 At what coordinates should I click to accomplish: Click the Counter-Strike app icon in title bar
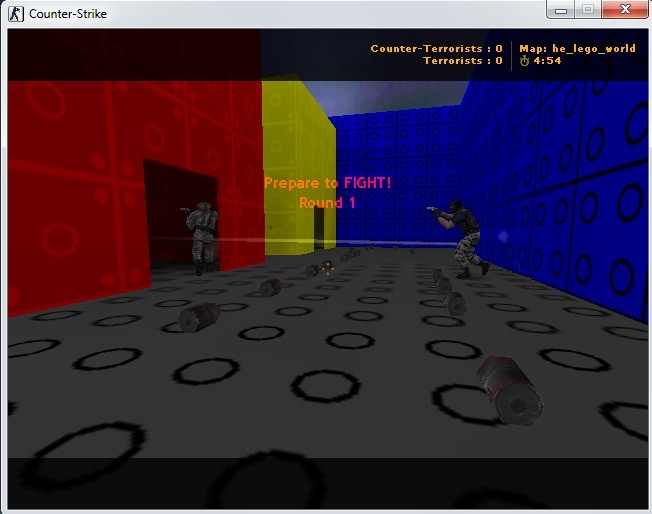[x=16, y=14]
